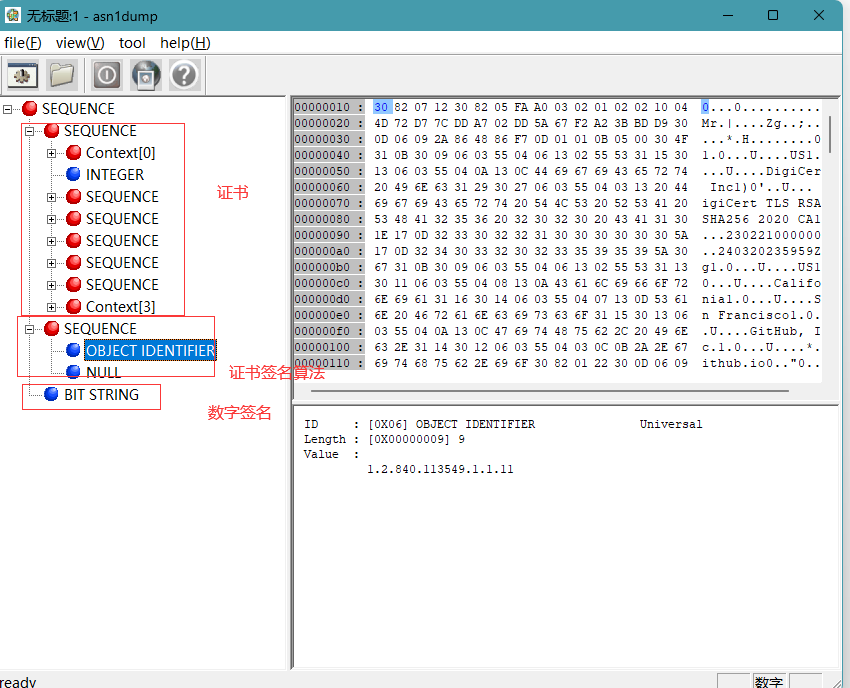Click the first toolbar icon with gear image
Image resolution: width=850 pixels, height=688 pixels.
[23, 75]
